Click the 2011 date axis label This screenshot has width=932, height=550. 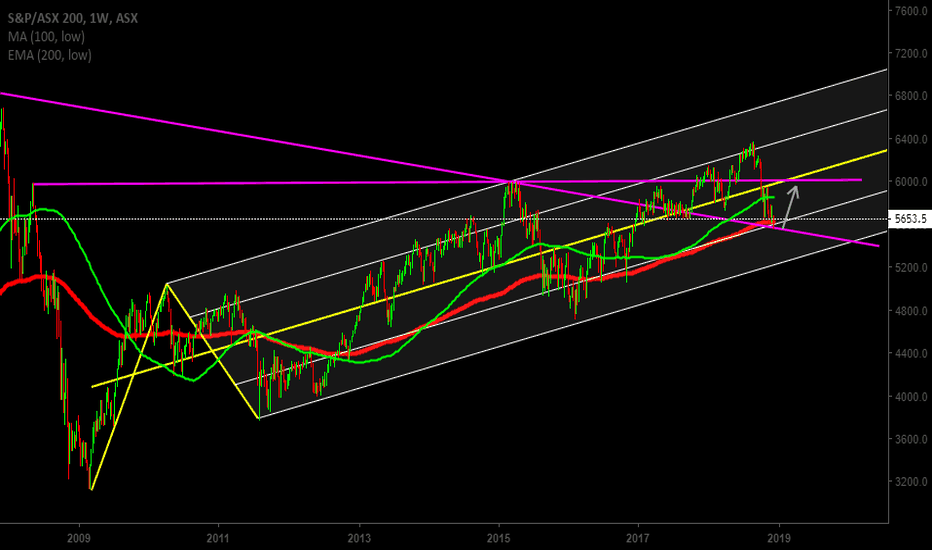pos(218,539)
